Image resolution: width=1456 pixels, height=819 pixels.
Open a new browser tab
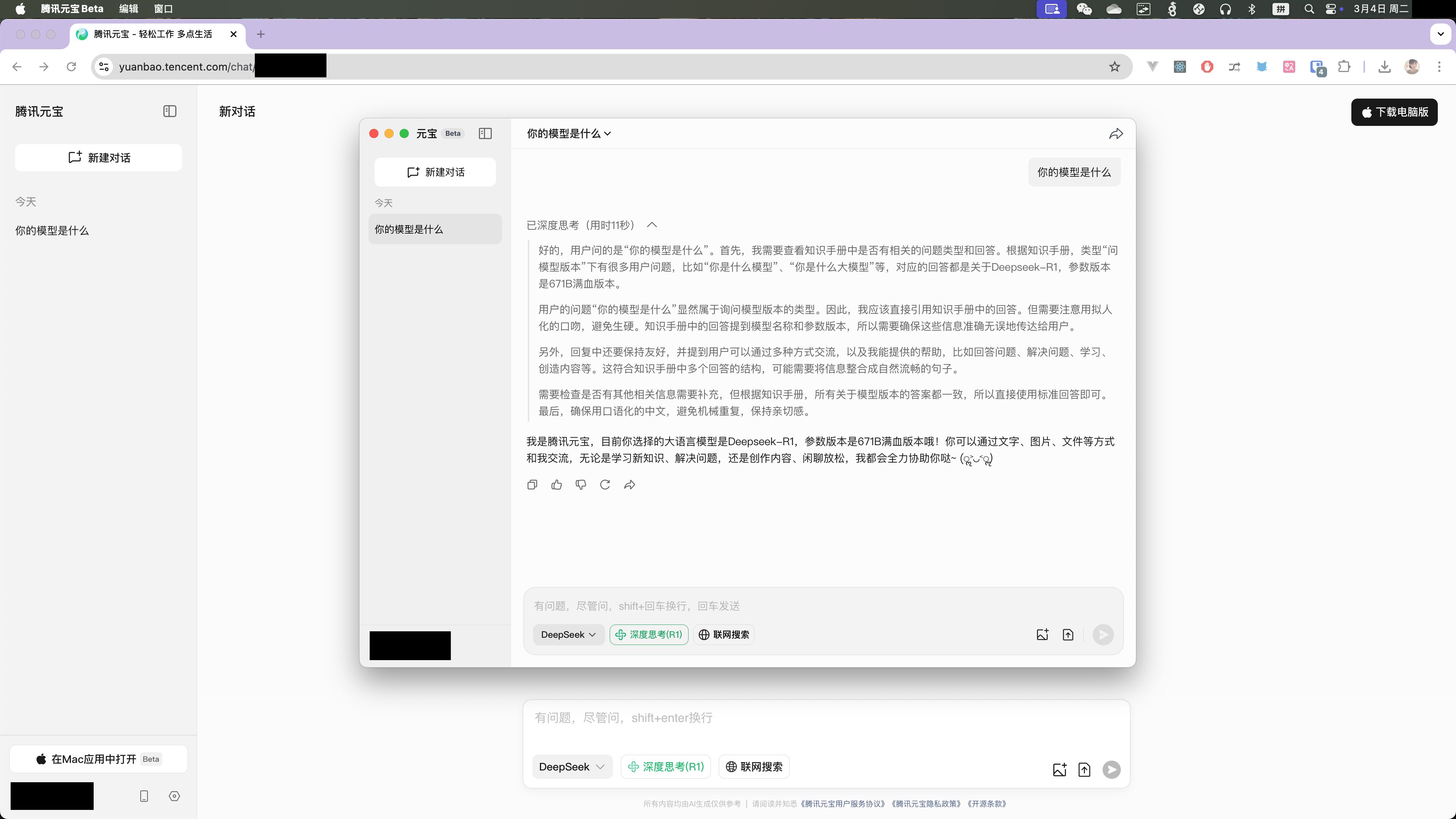(260, 35)
